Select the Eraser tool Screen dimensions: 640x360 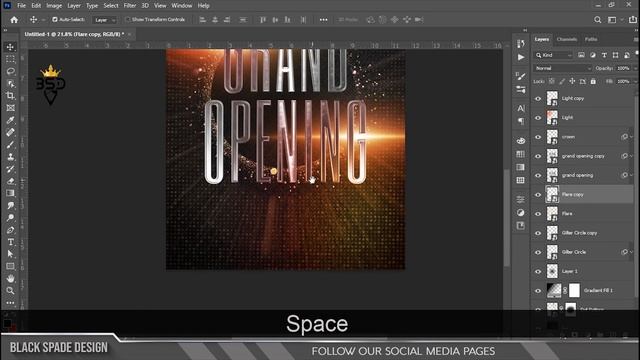pyautogui.click(x=10, y=181)
